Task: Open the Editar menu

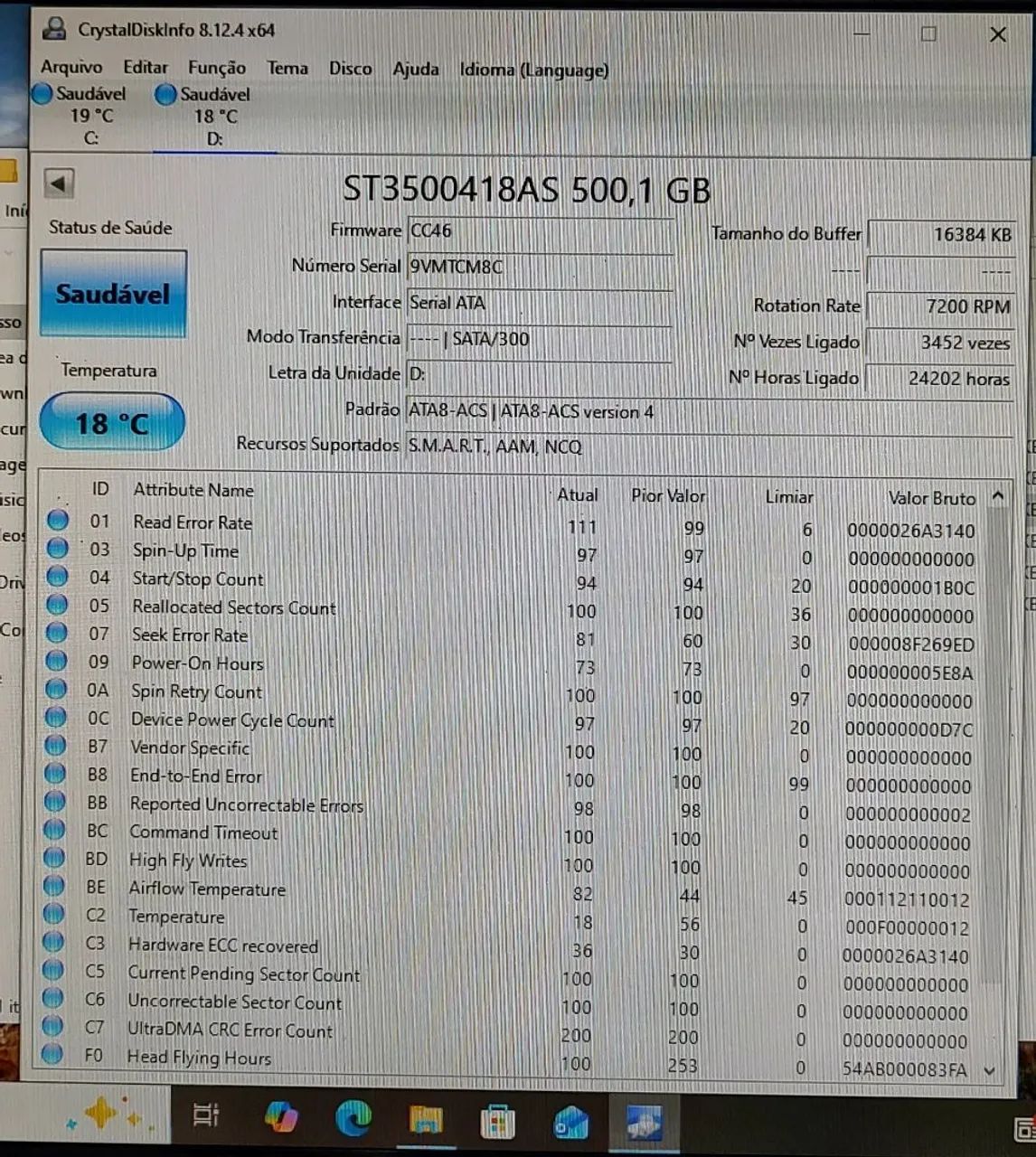Action: click(146, 67)
